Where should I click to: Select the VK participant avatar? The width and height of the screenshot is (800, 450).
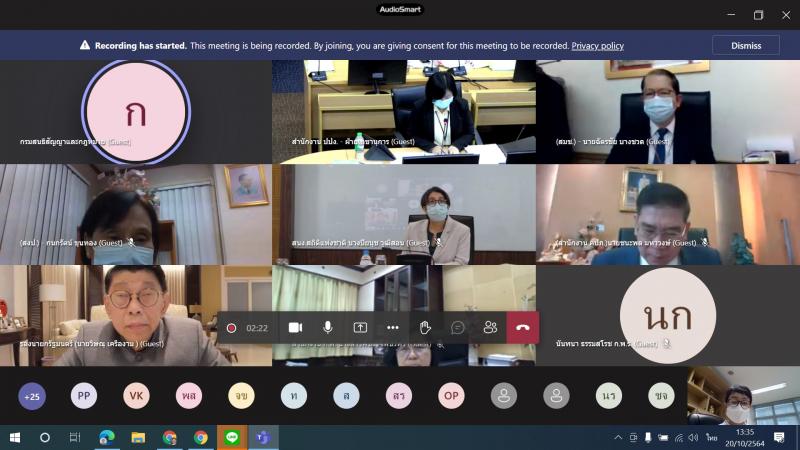point(136,395)
